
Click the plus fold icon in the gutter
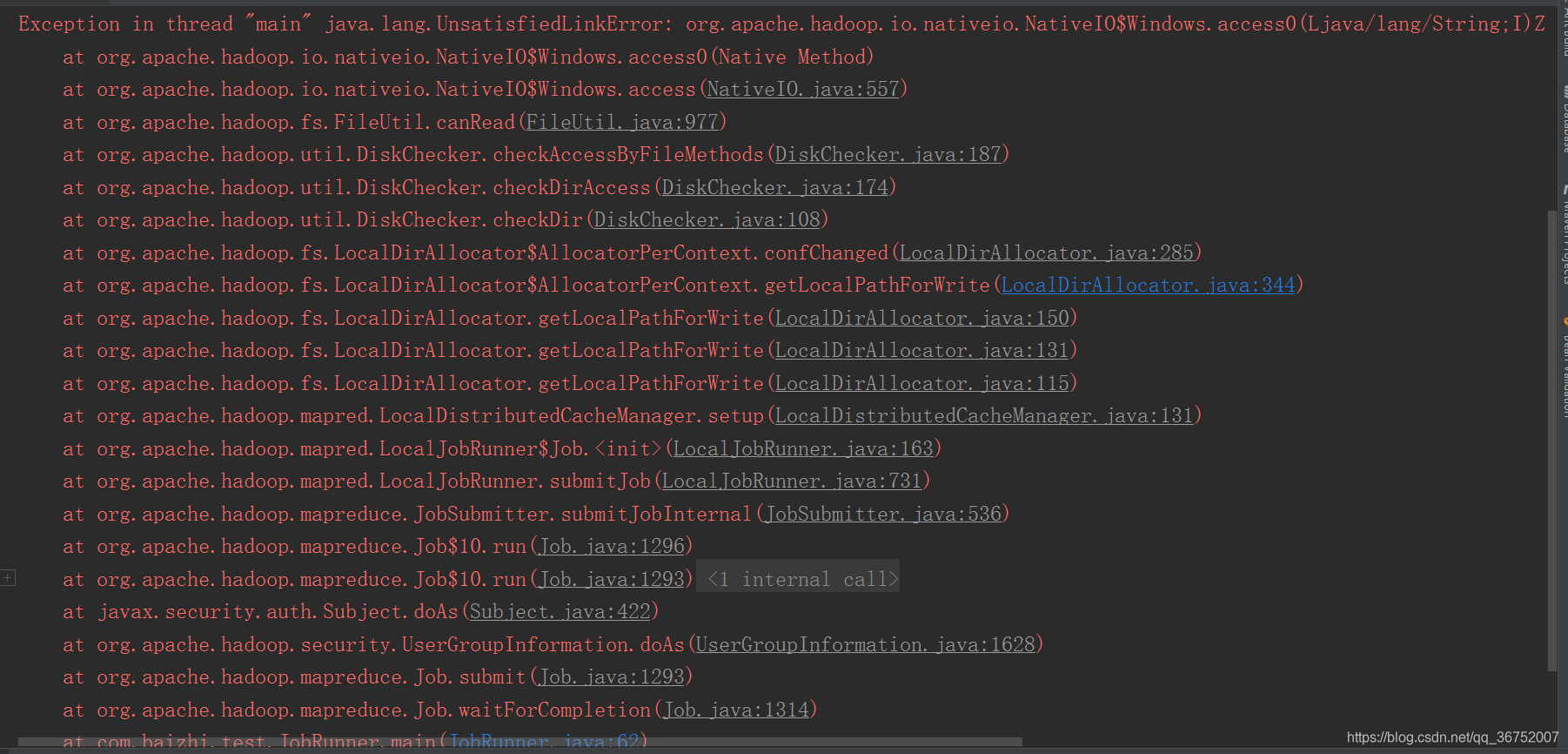[x=8, y=577]
